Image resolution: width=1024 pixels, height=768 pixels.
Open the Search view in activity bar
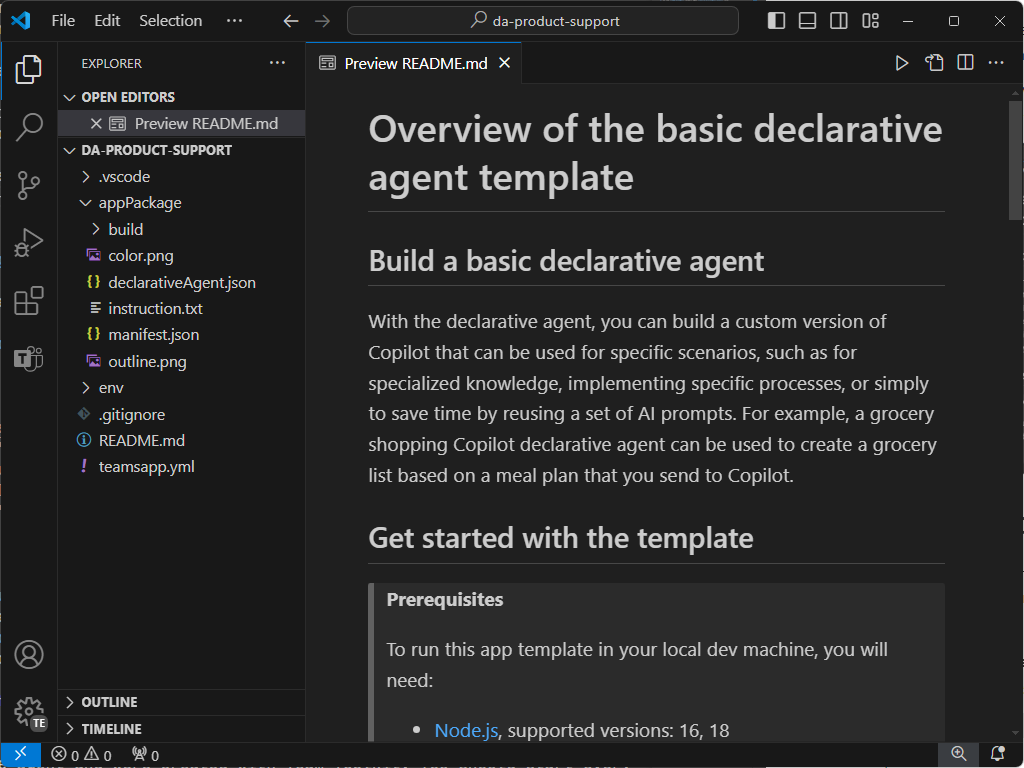(x=30, y=126)
